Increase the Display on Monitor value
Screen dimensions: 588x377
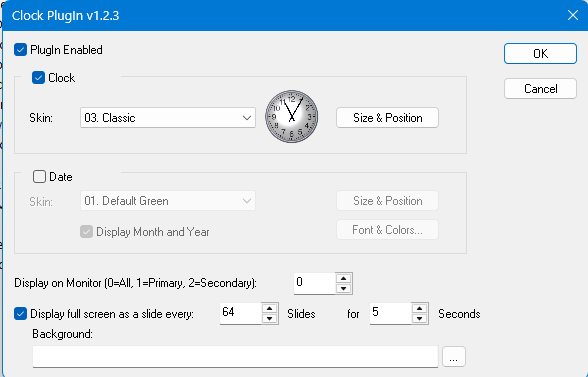click(344, 278)
